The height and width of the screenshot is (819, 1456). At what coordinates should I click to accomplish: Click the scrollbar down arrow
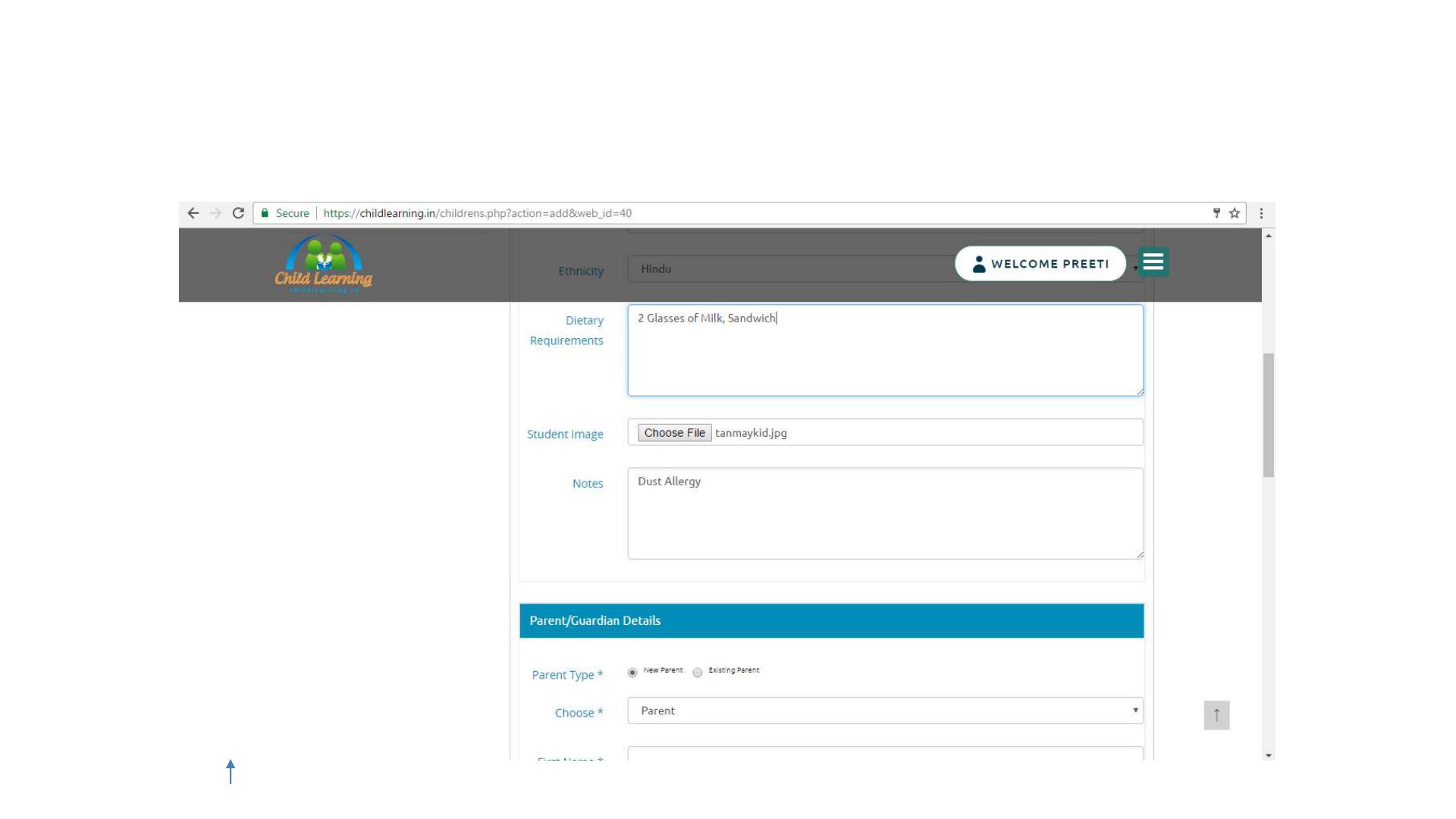click(1269, 755)
